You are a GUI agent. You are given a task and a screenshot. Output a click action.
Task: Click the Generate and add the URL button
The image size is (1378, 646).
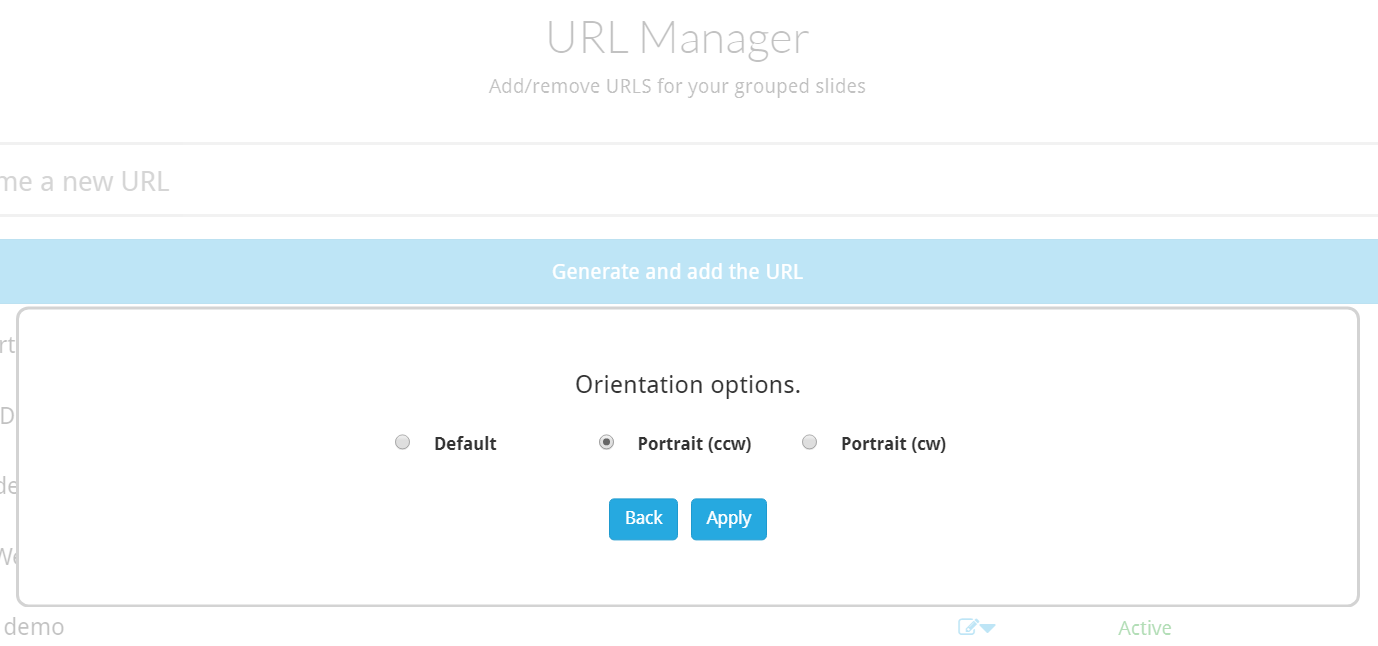(x=677, y=272)
